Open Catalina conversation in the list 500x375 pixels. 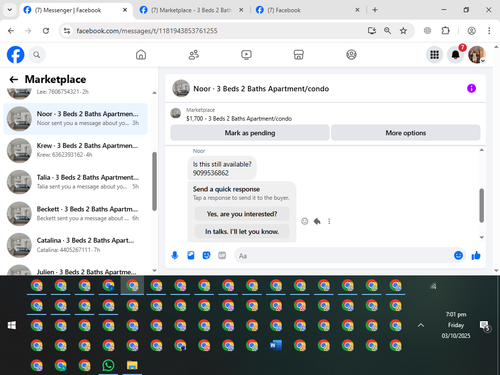[75, 245]
